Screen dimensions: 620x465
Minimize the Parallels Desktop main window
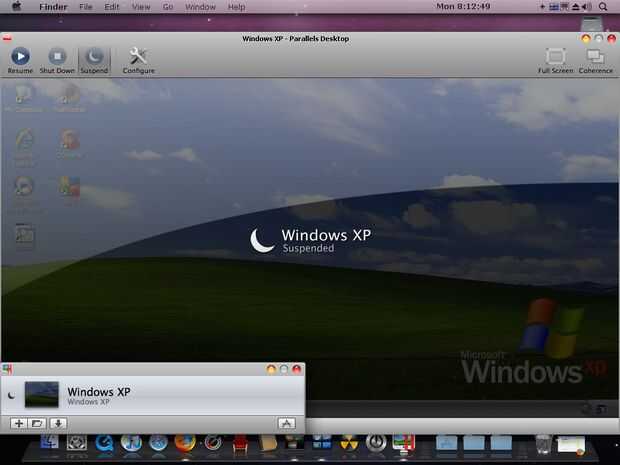pos(586,38)
